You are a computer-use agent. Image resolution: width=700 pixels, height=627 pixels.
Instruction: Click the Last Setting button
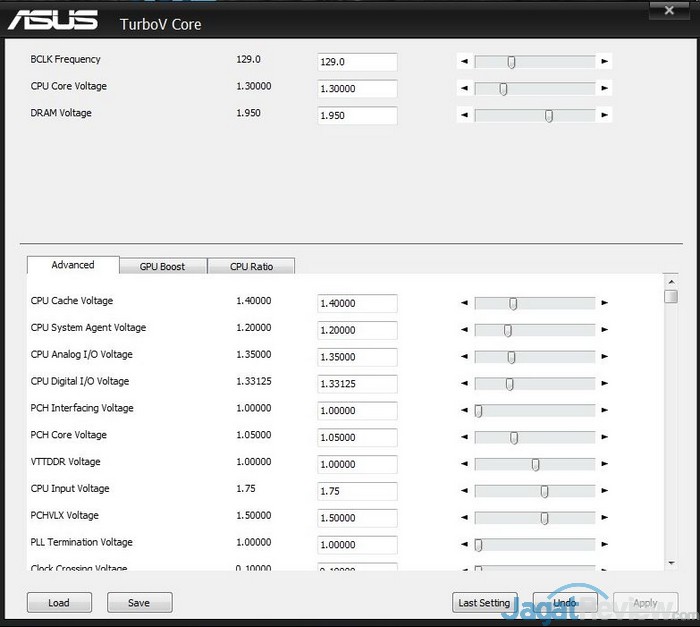[x=484, y=603]
